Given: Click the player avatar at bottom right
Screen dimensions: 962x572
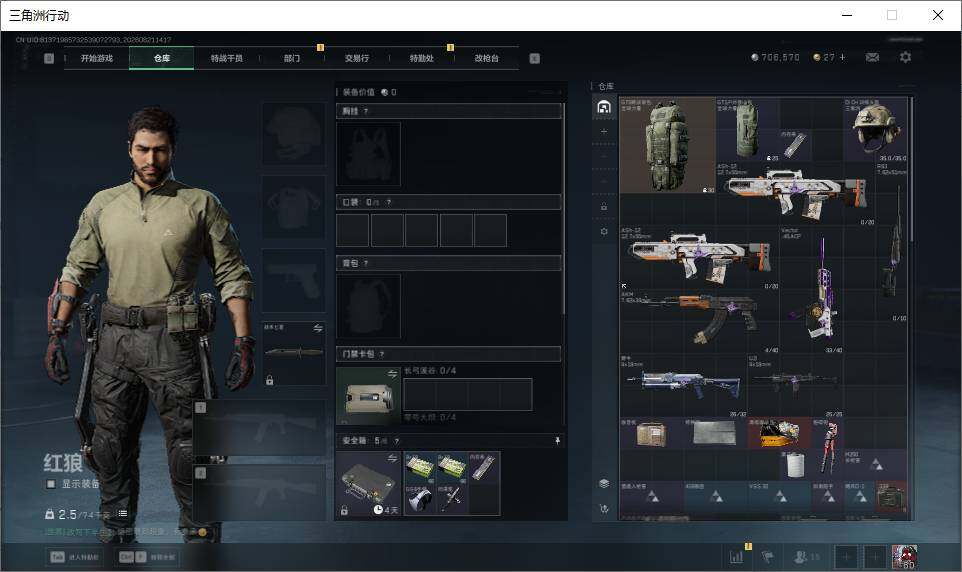Looking at the screenshot, I should 904,557.
